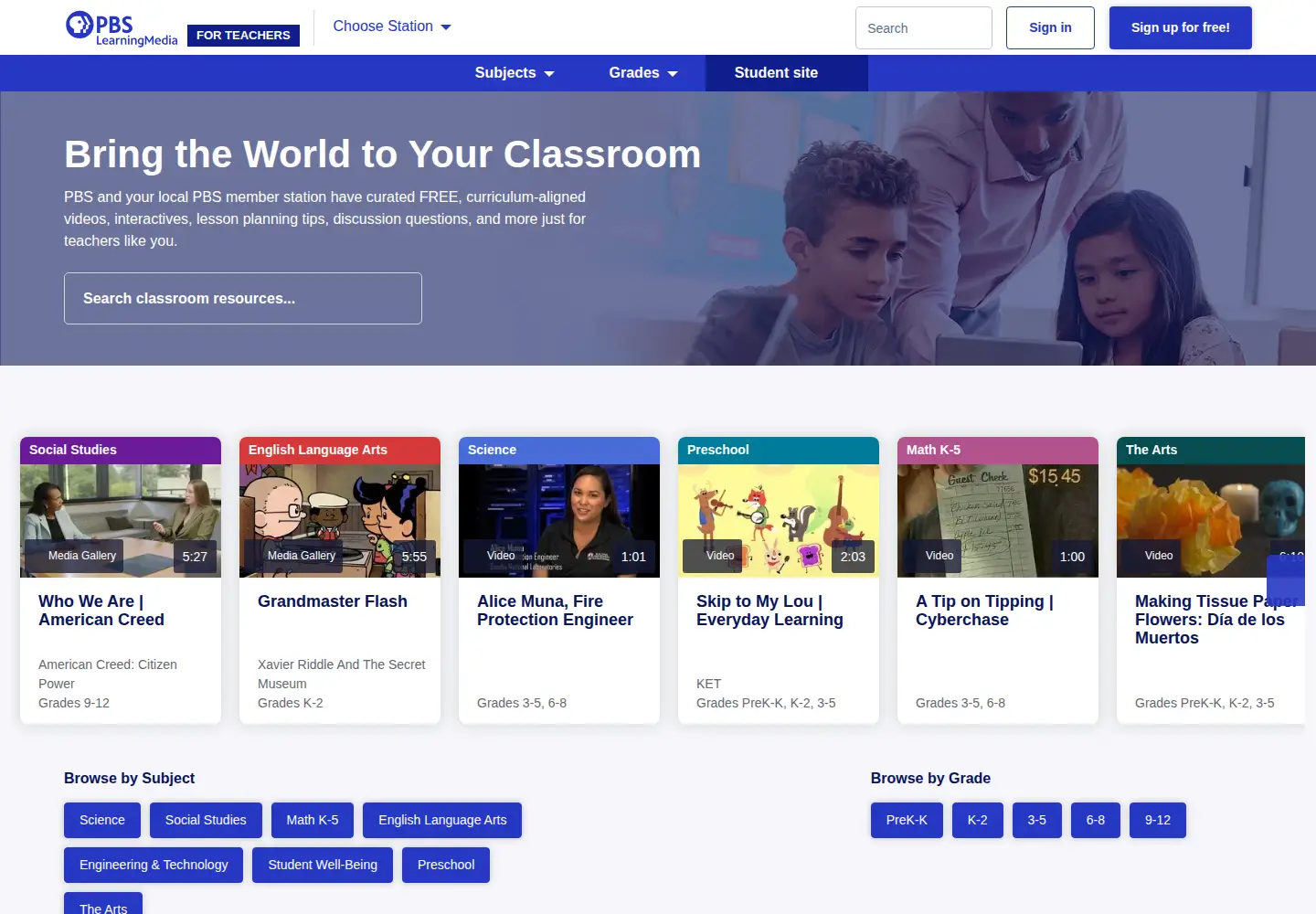
Task: Select the 9-12 grade button
Action: pyautogui.click(x=1158, y=820)
